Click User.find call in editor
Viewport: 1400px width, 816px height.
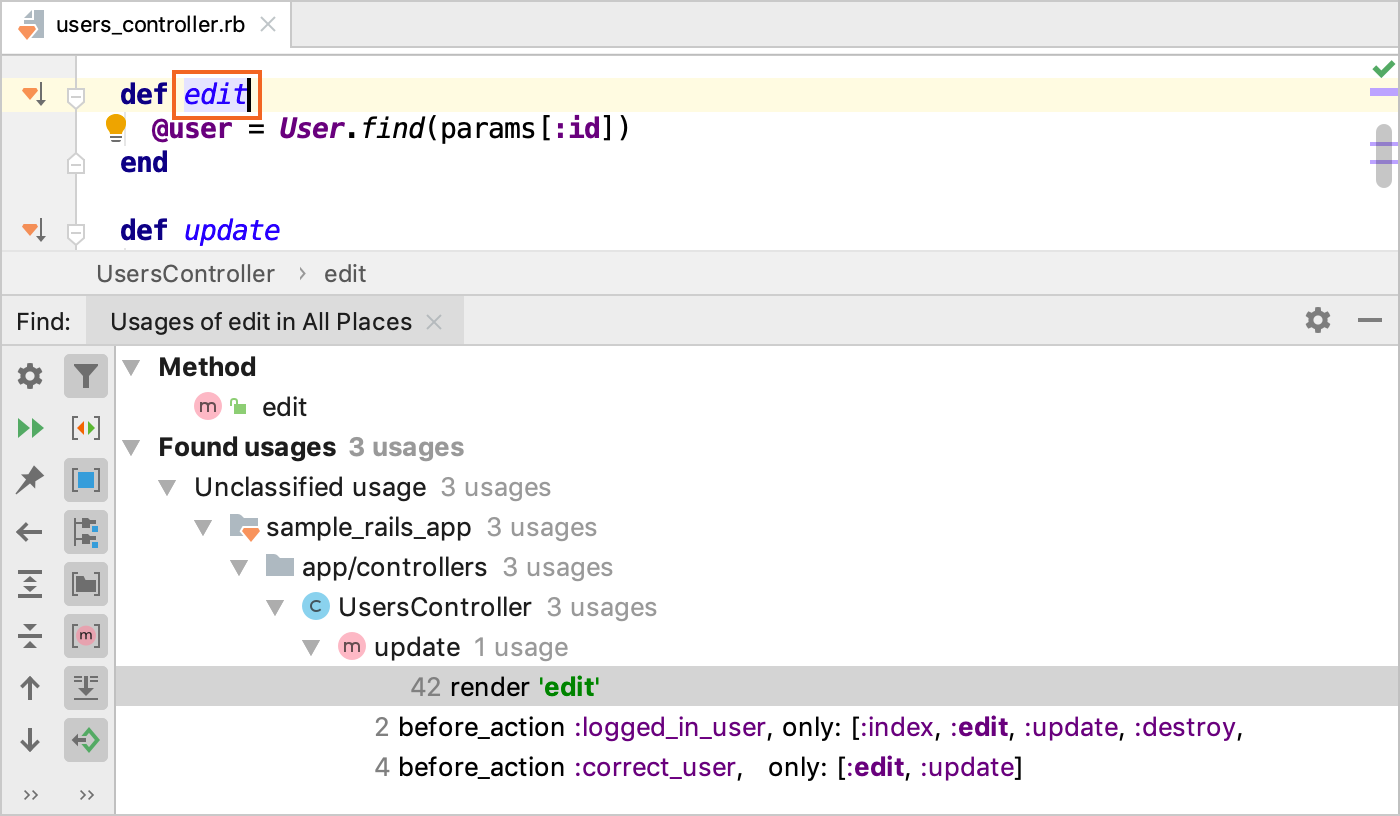pyautogui.click(x=352, y=129)
